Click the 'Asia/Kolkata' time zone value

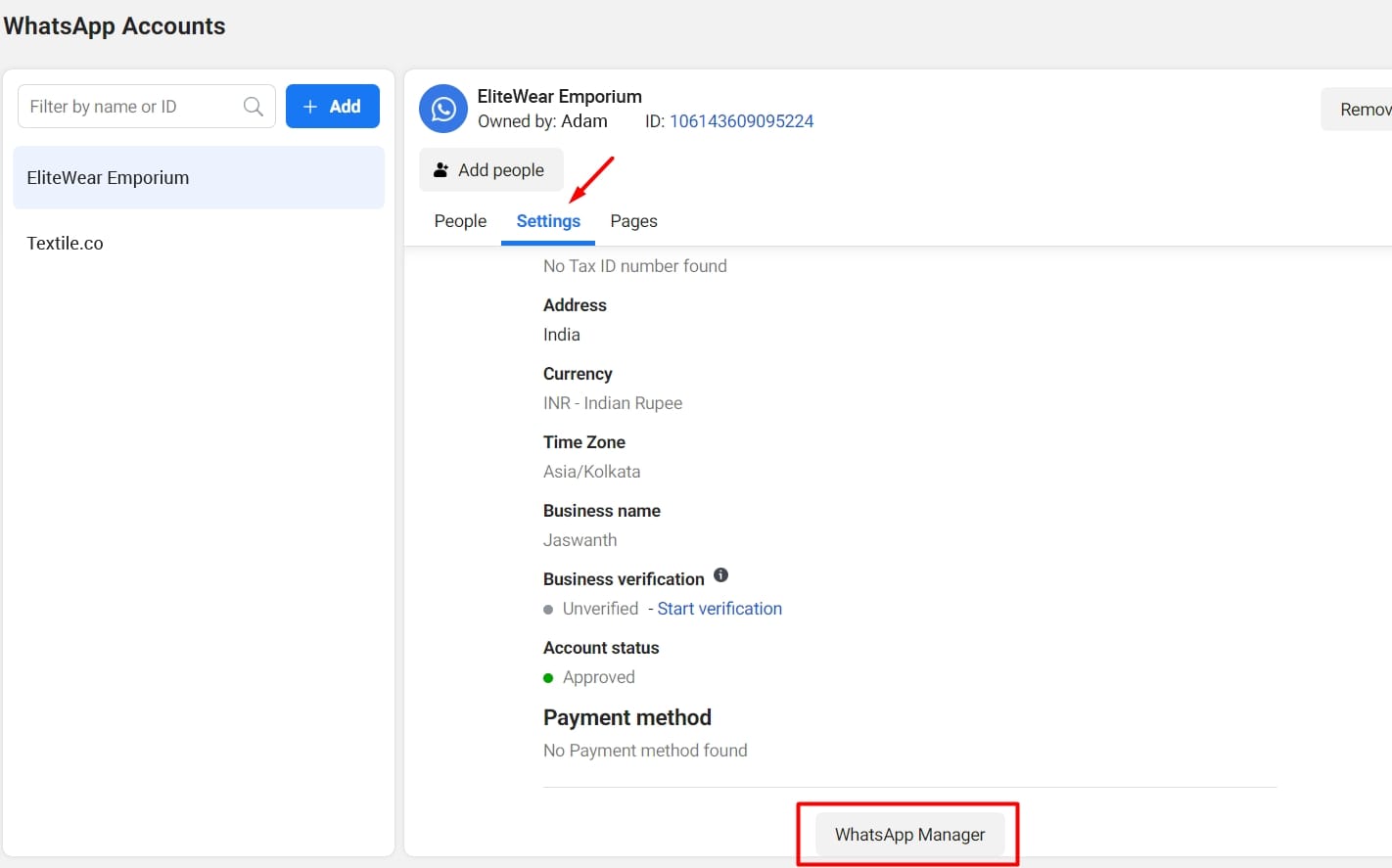(x=592, y=472)
